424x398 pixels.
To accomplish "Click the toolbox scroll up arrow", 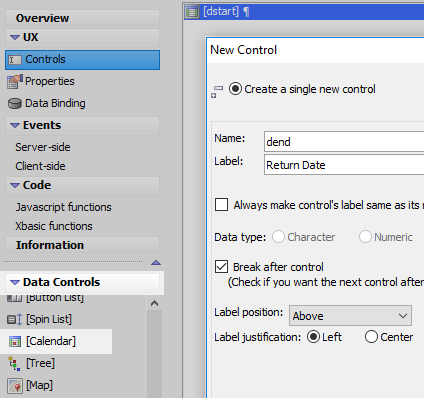I will [x=154, y=303].
